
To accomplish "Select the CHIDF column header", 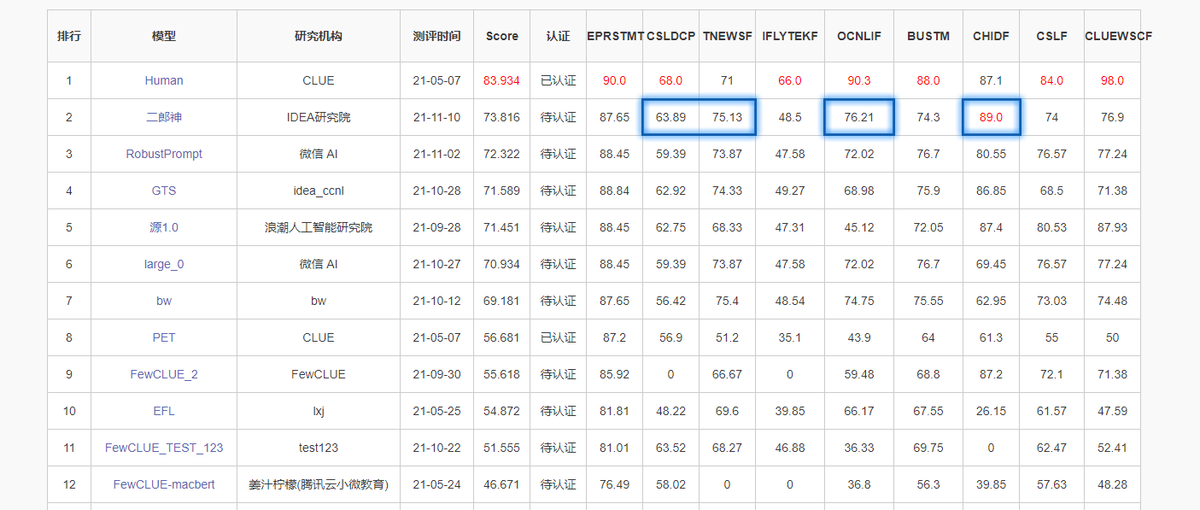I will click(991, 36).
